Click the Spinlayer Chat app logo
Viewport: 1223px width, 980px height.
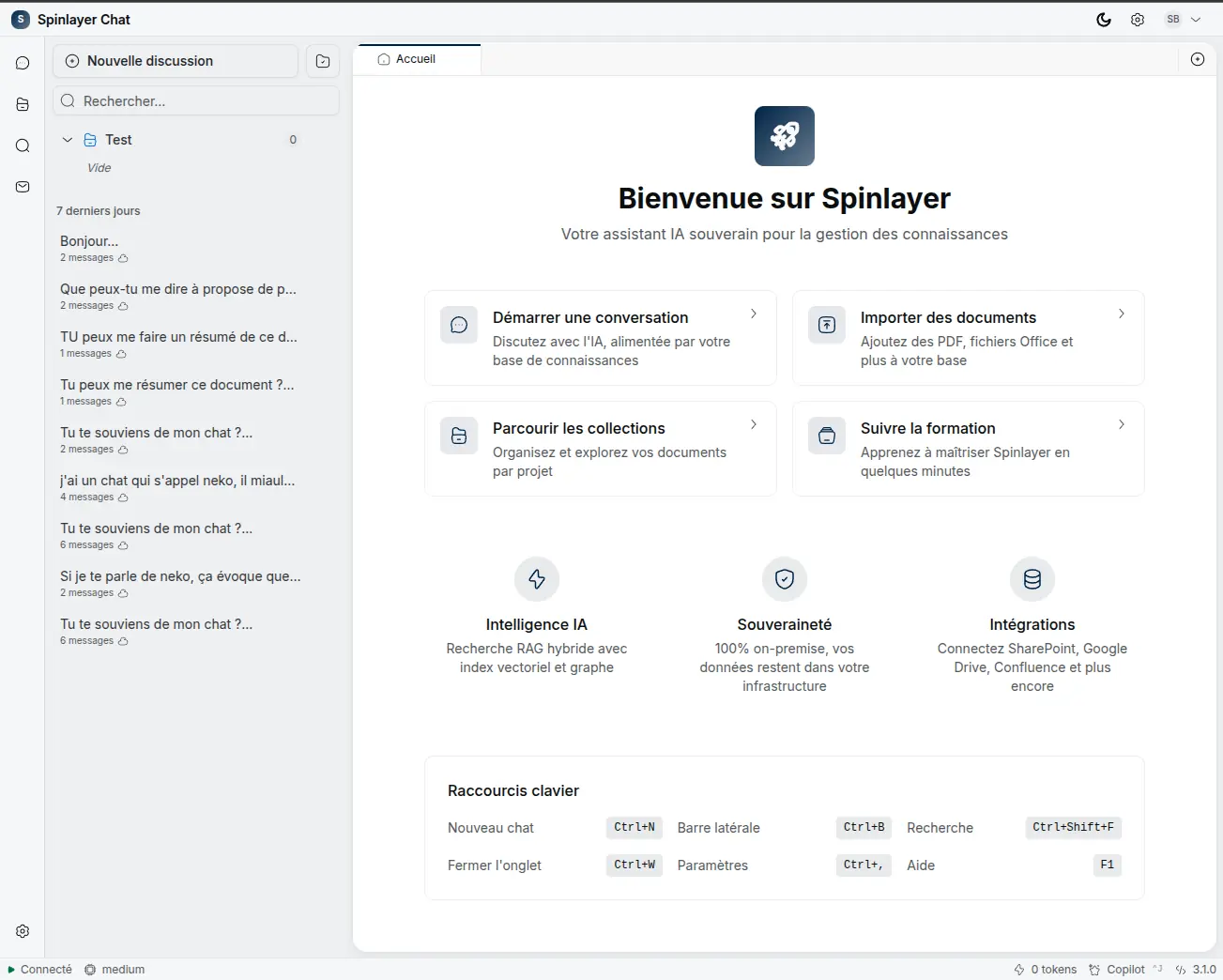click(21, 20)
